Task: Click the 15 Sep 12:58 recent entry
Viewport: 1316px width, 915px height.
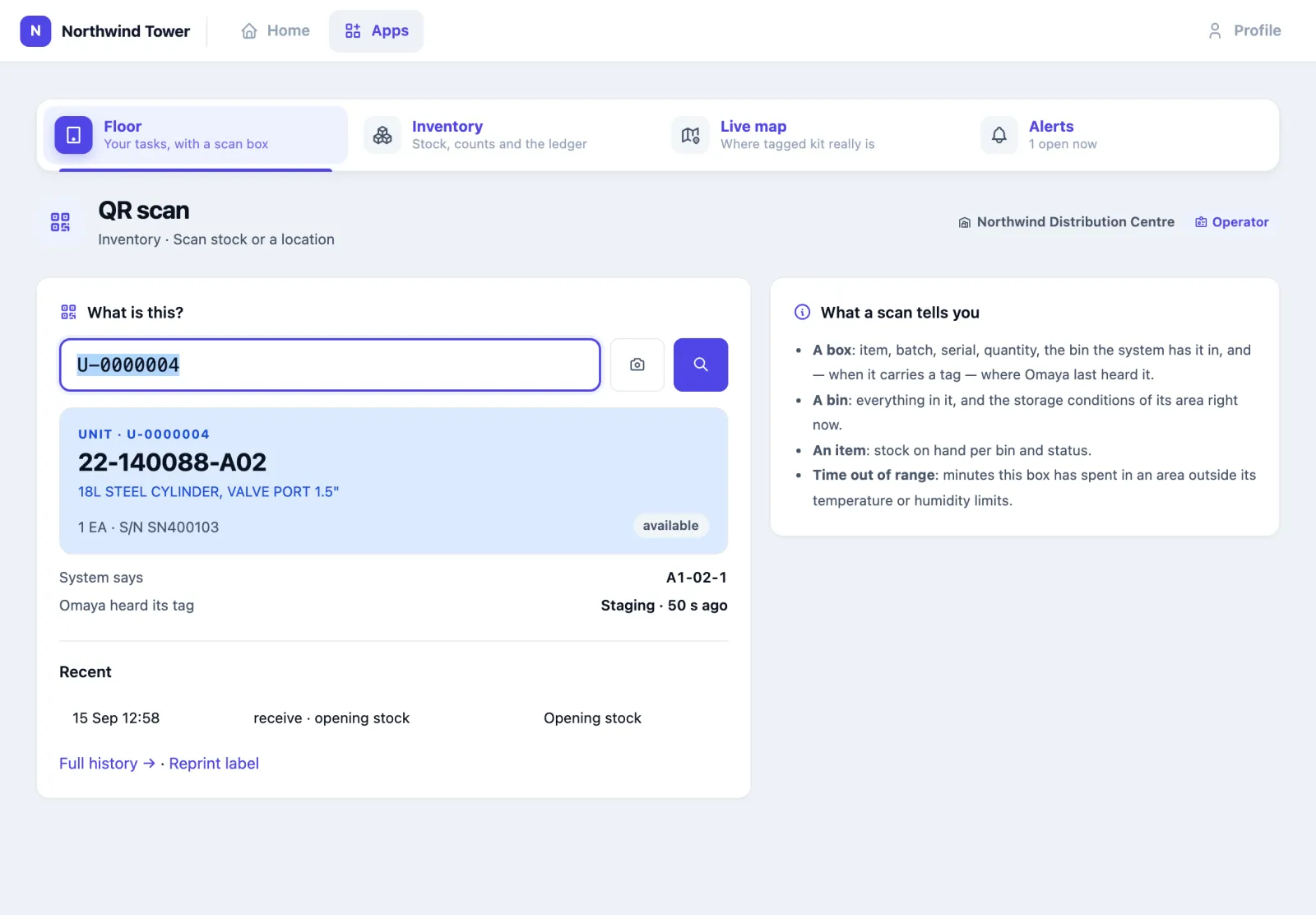Action: pyautogui.click(x=116, y=718)
